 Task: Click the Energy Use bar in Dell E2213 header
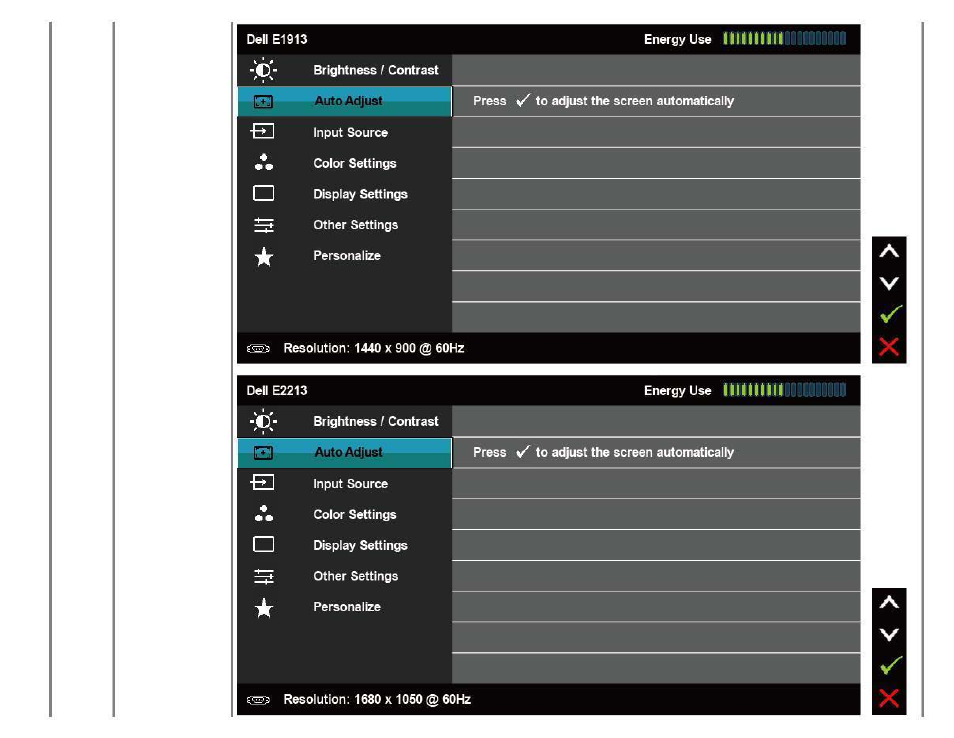(x=784, y=390)
